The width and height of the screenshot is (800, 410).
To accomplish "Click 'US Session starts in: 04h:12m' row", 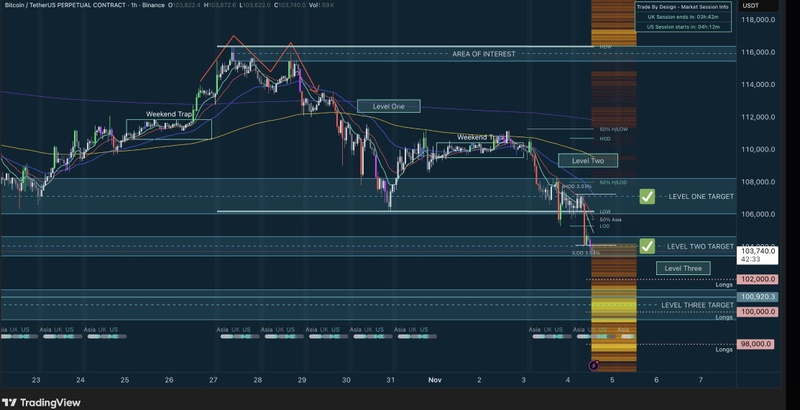I will (683, 27).
